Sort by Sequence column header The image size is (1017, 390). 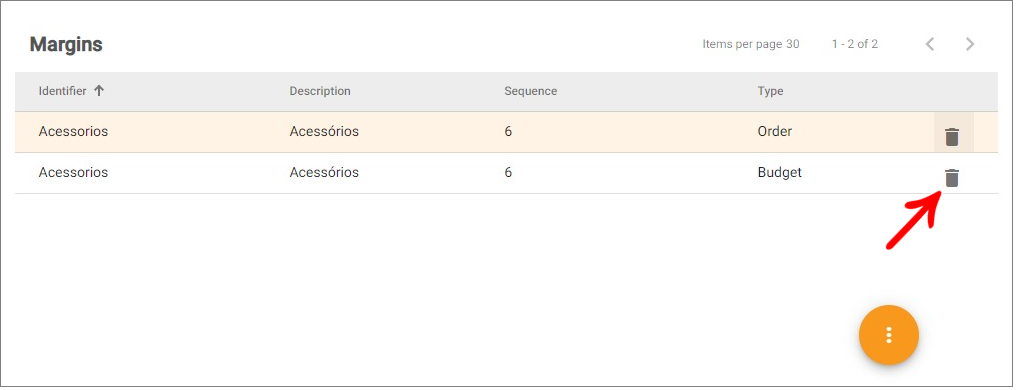click(x=531, y=91)
